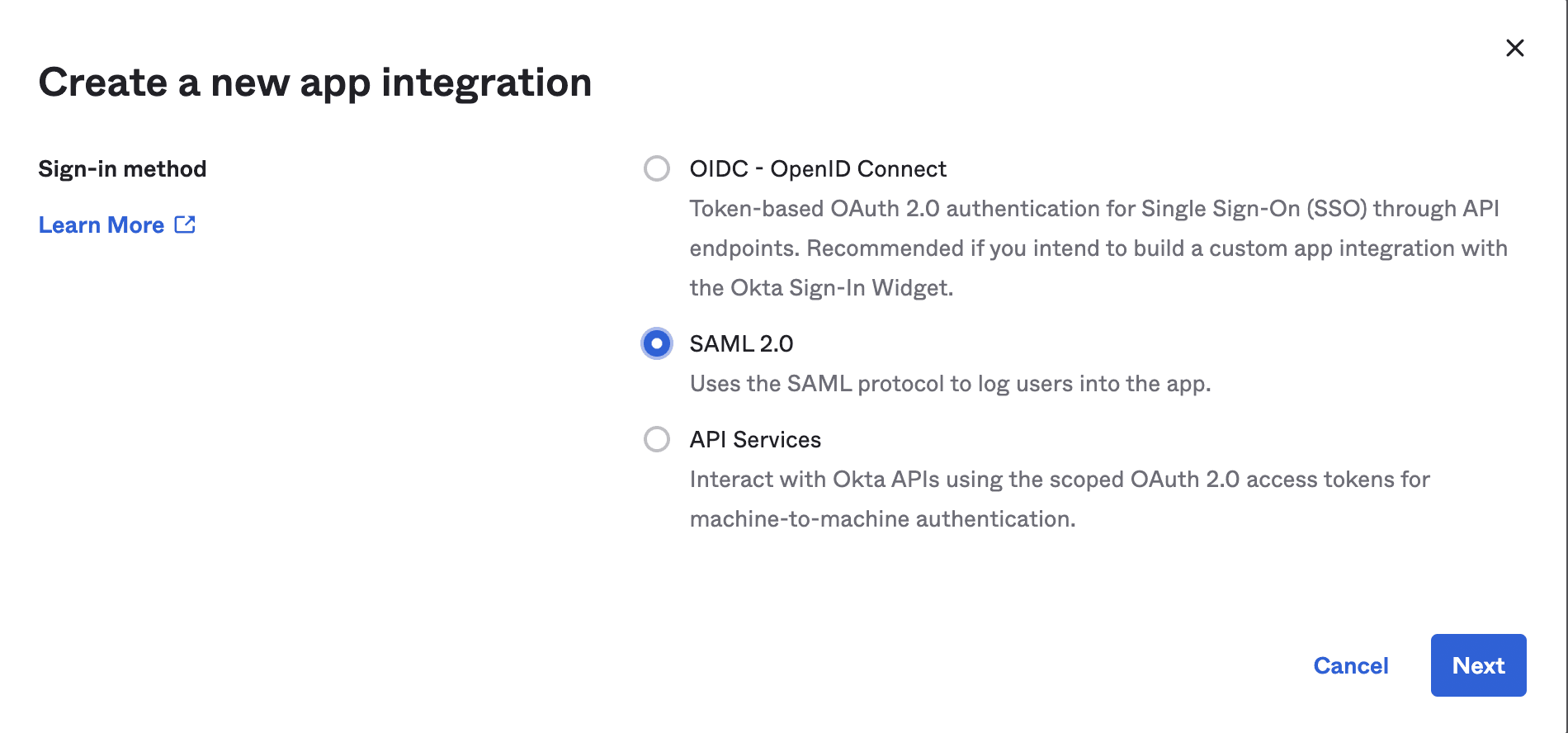Viewport: 1568px width, 733px height.
Task: Click the Token-based OAuth 2.0 description line
Action: pyautogui.click(x=1093, y=208)
